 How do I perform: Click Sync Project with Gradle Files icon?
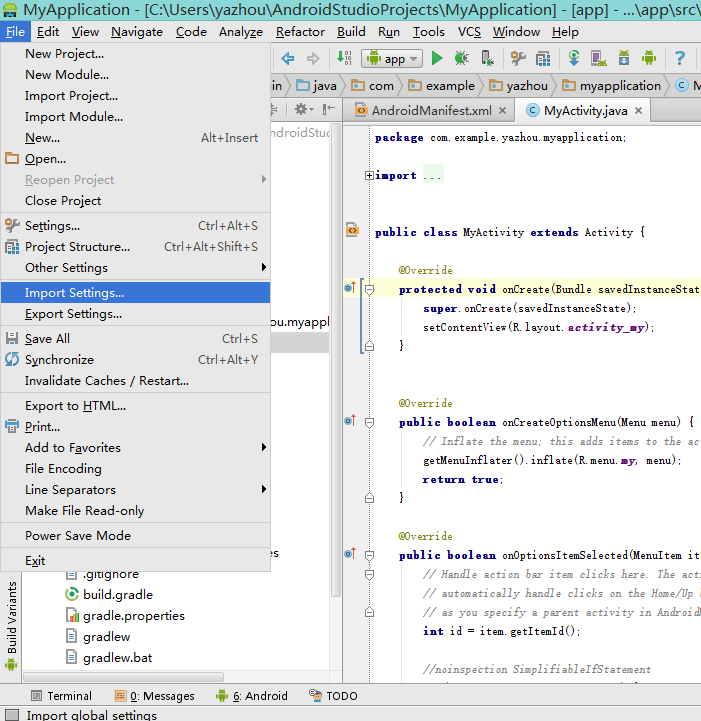(574, 58)
